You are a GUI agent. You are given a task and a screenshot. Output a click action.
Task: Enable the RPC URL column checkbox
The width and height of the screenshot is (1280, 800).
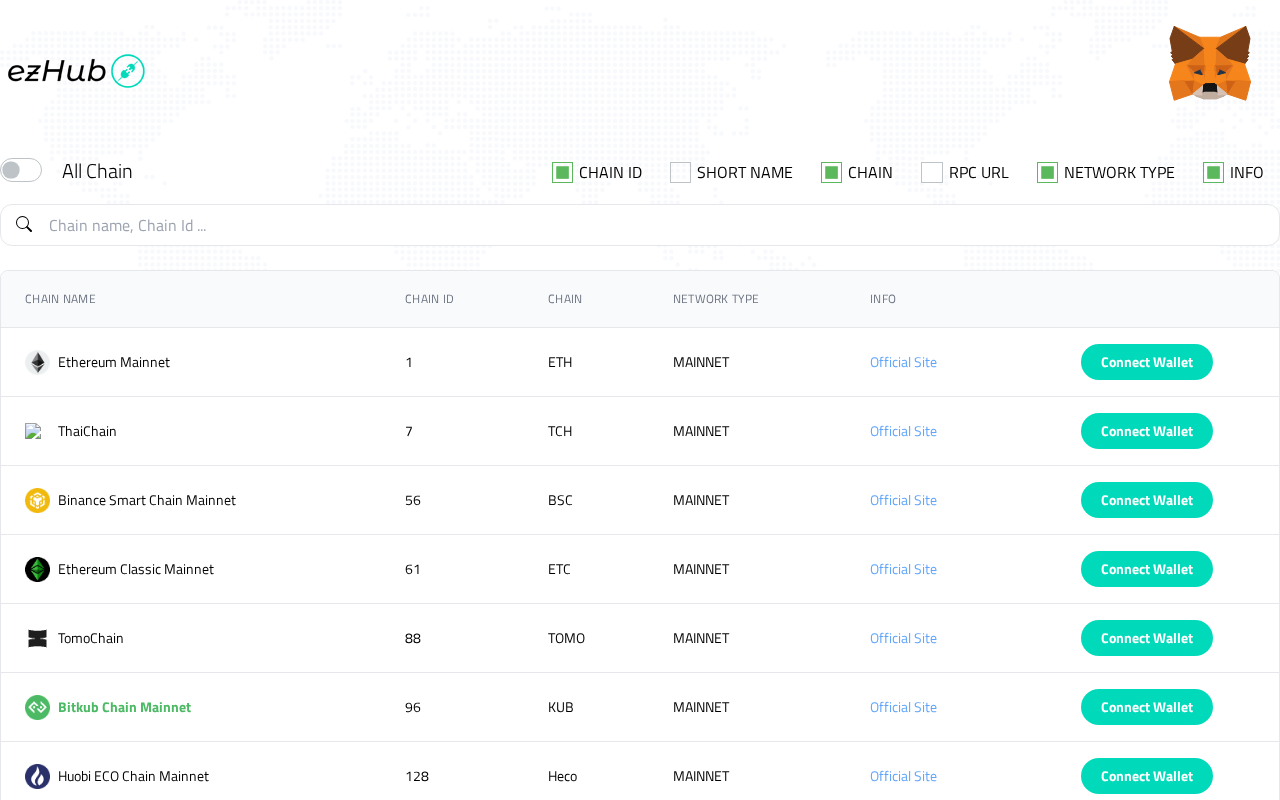click(932, 172)
